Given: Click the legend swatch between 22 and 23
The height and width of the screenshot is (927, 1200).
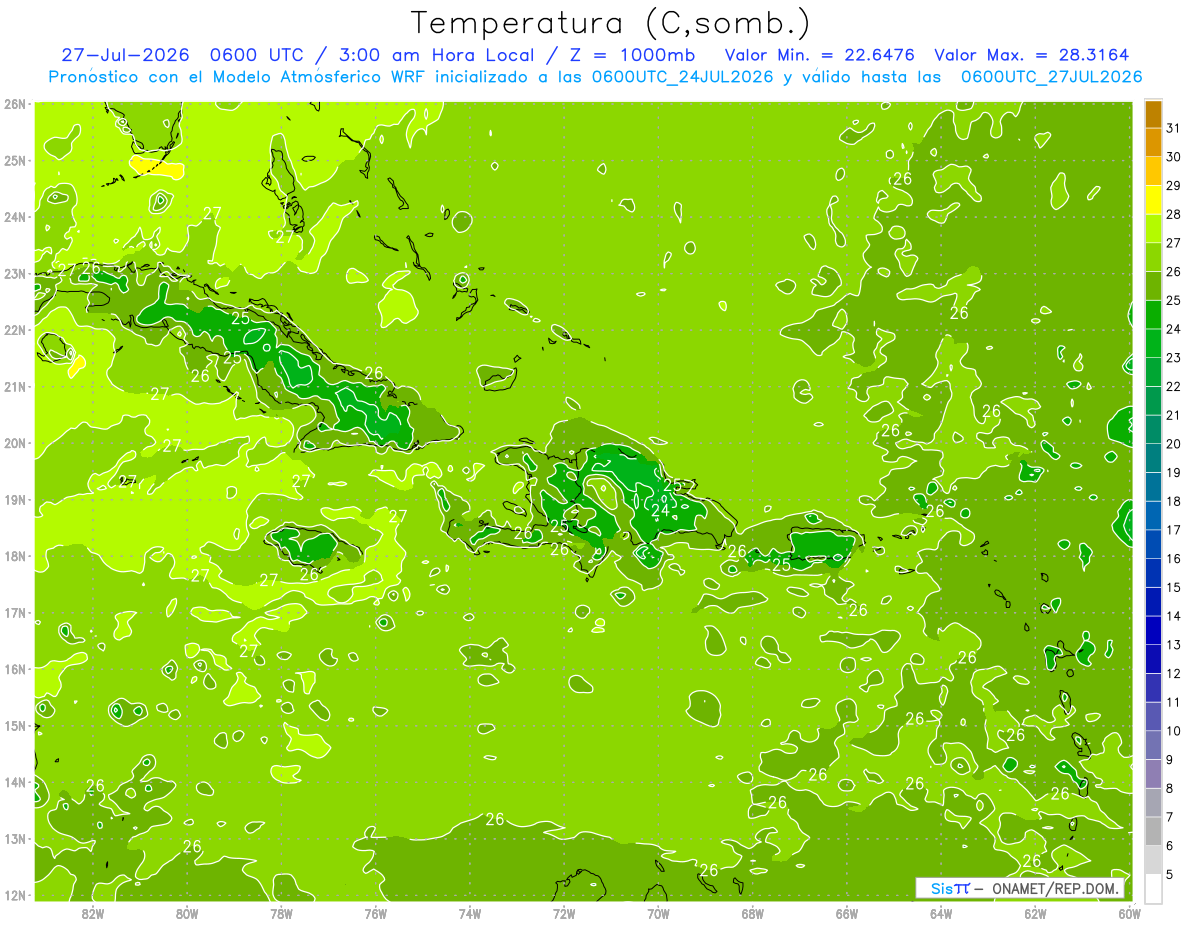Looking at the screenshot, I should pos(1153,372).
